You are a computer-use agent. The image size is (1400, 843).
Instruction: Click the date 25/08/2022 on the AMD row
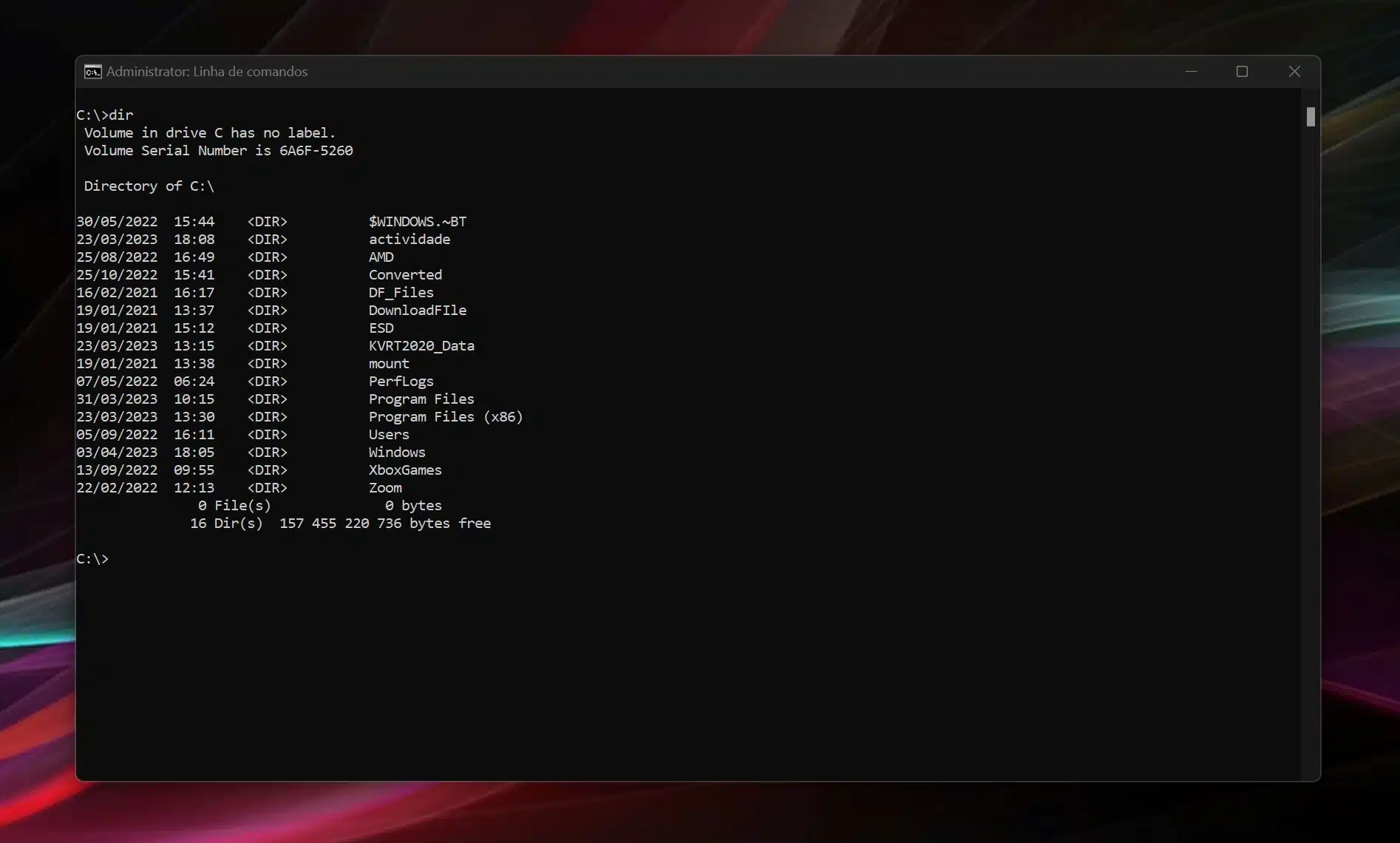point(117,257)
